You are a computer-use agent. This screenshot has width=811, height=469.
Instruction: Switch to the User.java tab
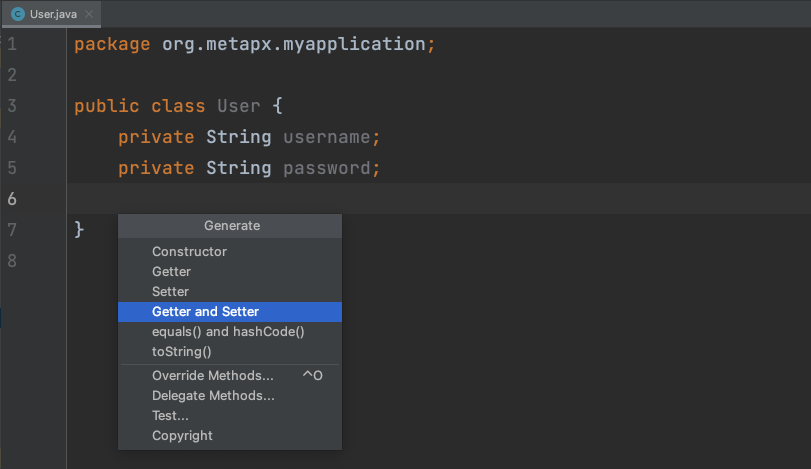[x=53, y=14]
